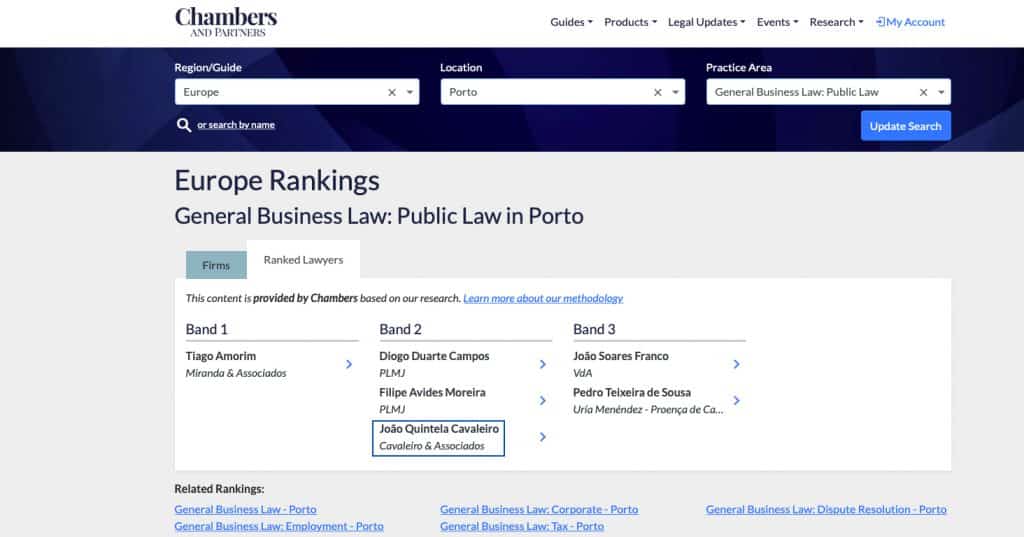Select lawyer João Soares Franco
The width and height of the screenshot is (1024, 537).
[621, 356]
